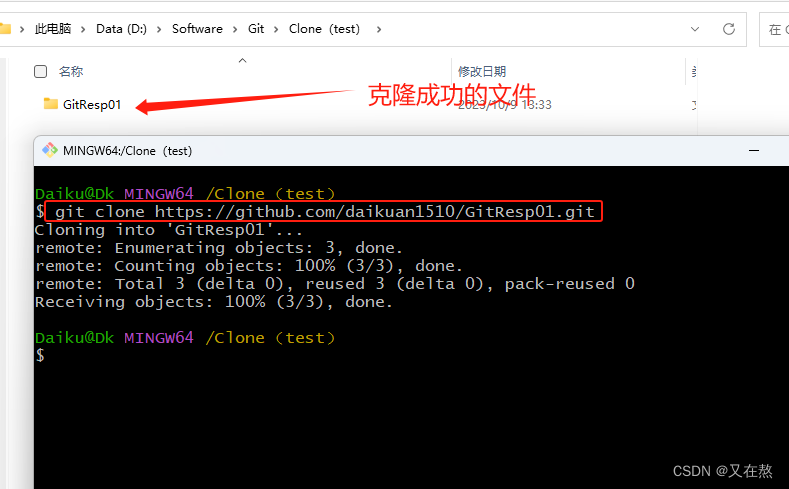
Task: Expand chevron before 此电脑 breadcrumb
Action: tap(22, 30)
